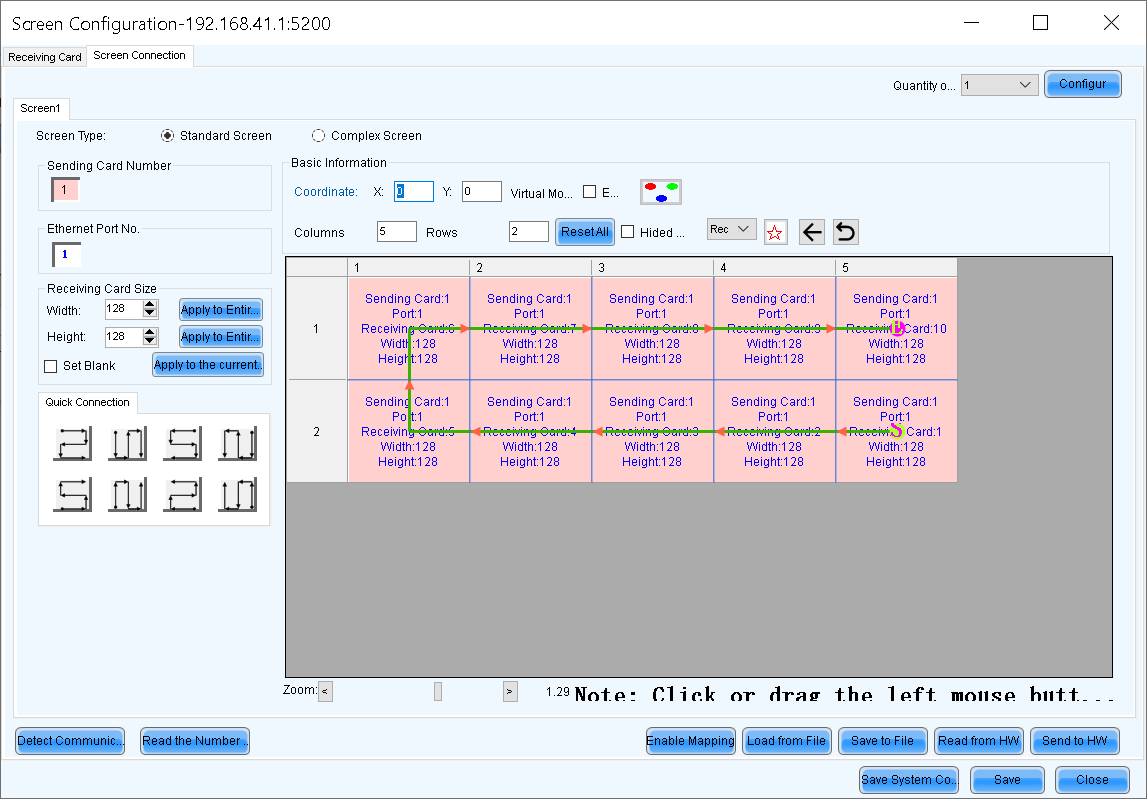Screen dimensions: 1147x799
Task: Select the Receiving Card:3 cell
Action: click(653, 432)
